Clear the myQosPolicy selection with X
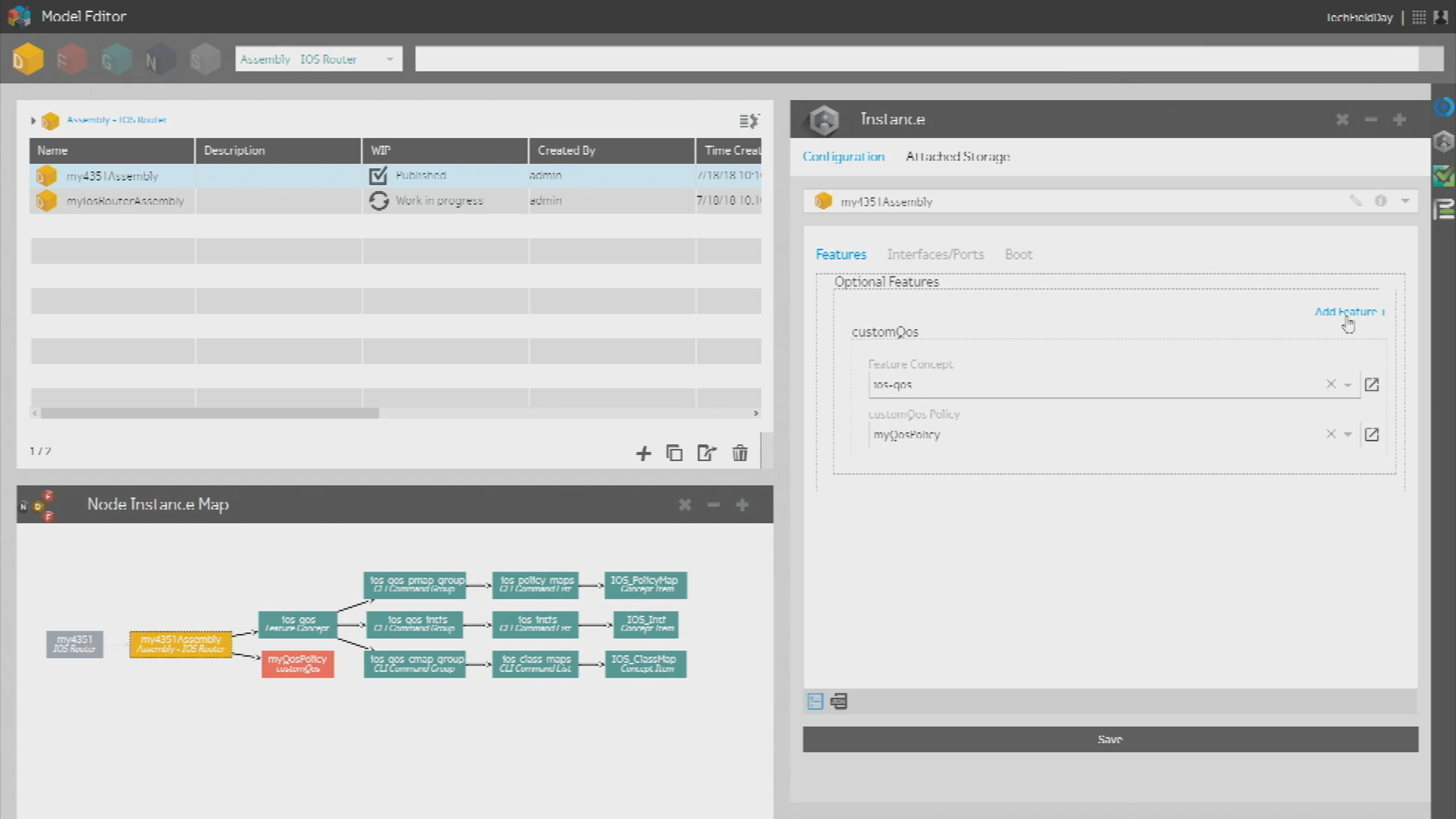This screenshot has width=1456, height=819. tap(1331, 434)
